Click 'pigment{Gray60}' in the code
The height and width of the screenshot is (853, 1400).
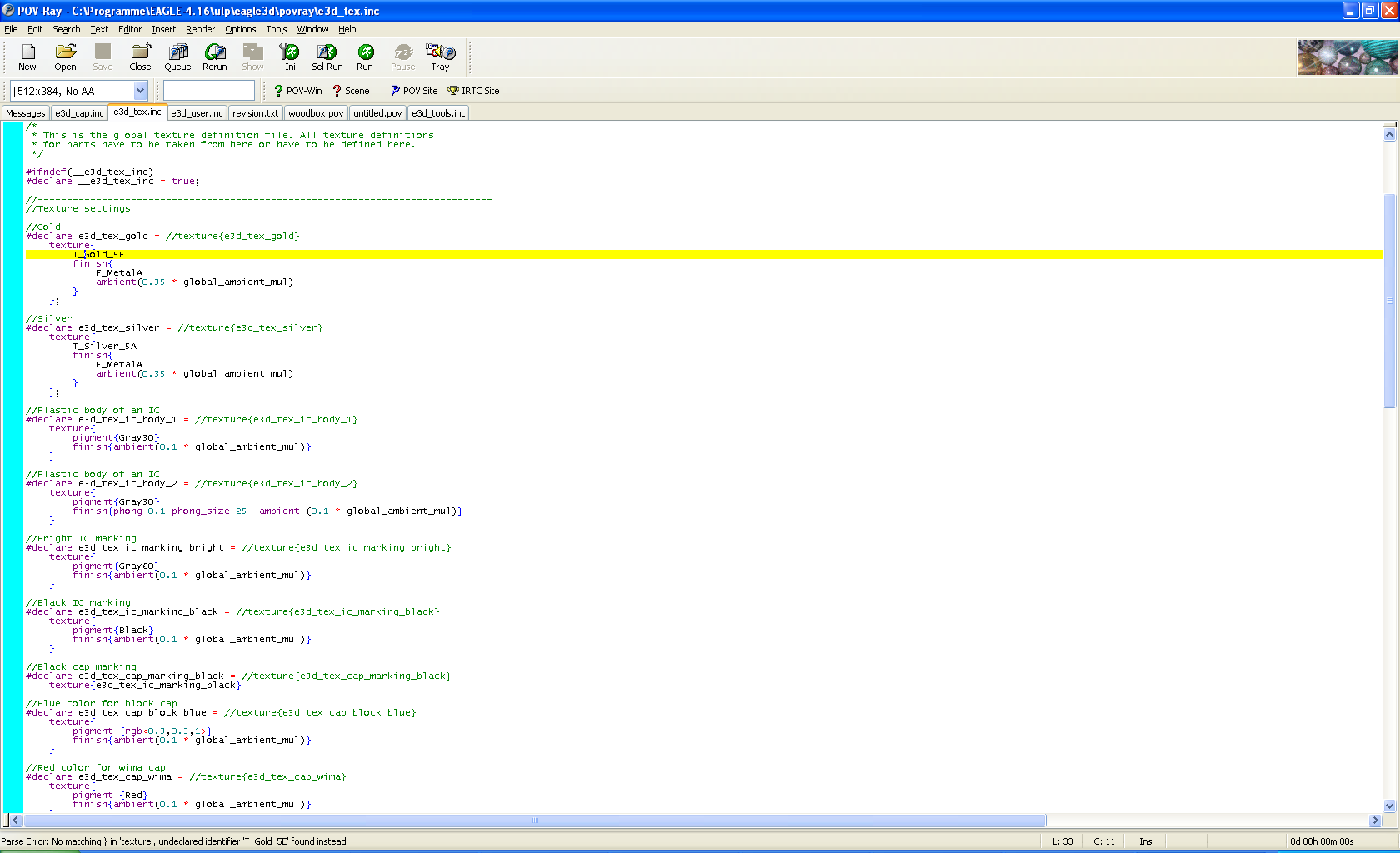click(x=116, y=566)
